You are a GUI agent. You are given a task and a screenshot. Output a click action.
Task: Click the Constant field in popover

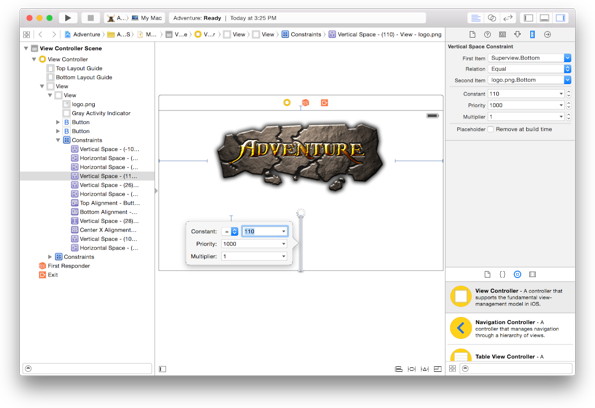(x=265, y=231)
